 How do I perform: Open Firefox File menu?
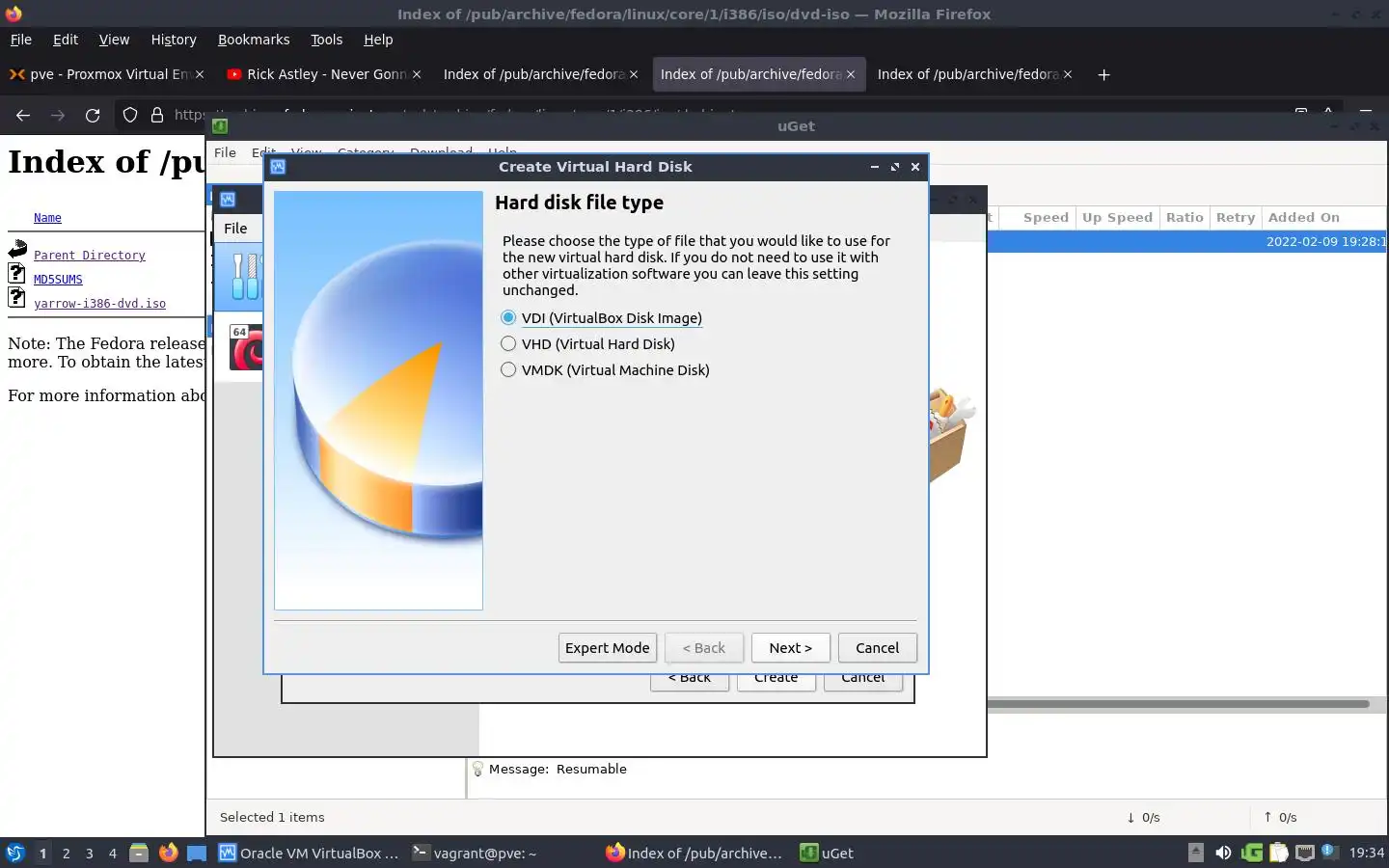(21, 40)
